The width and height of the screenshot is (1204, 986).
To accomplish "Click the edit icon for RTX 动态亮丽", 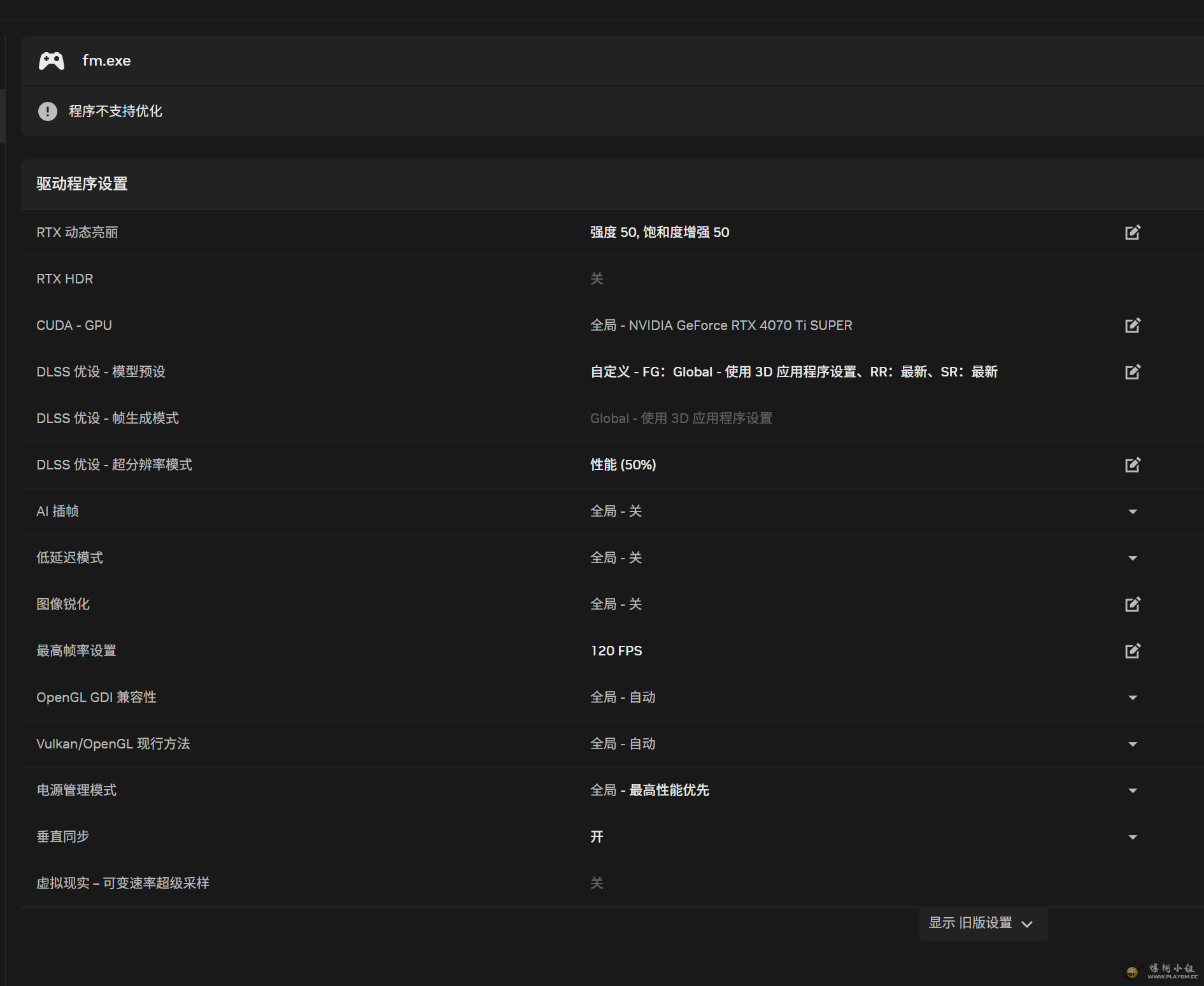I will (x=1132, y=232).
